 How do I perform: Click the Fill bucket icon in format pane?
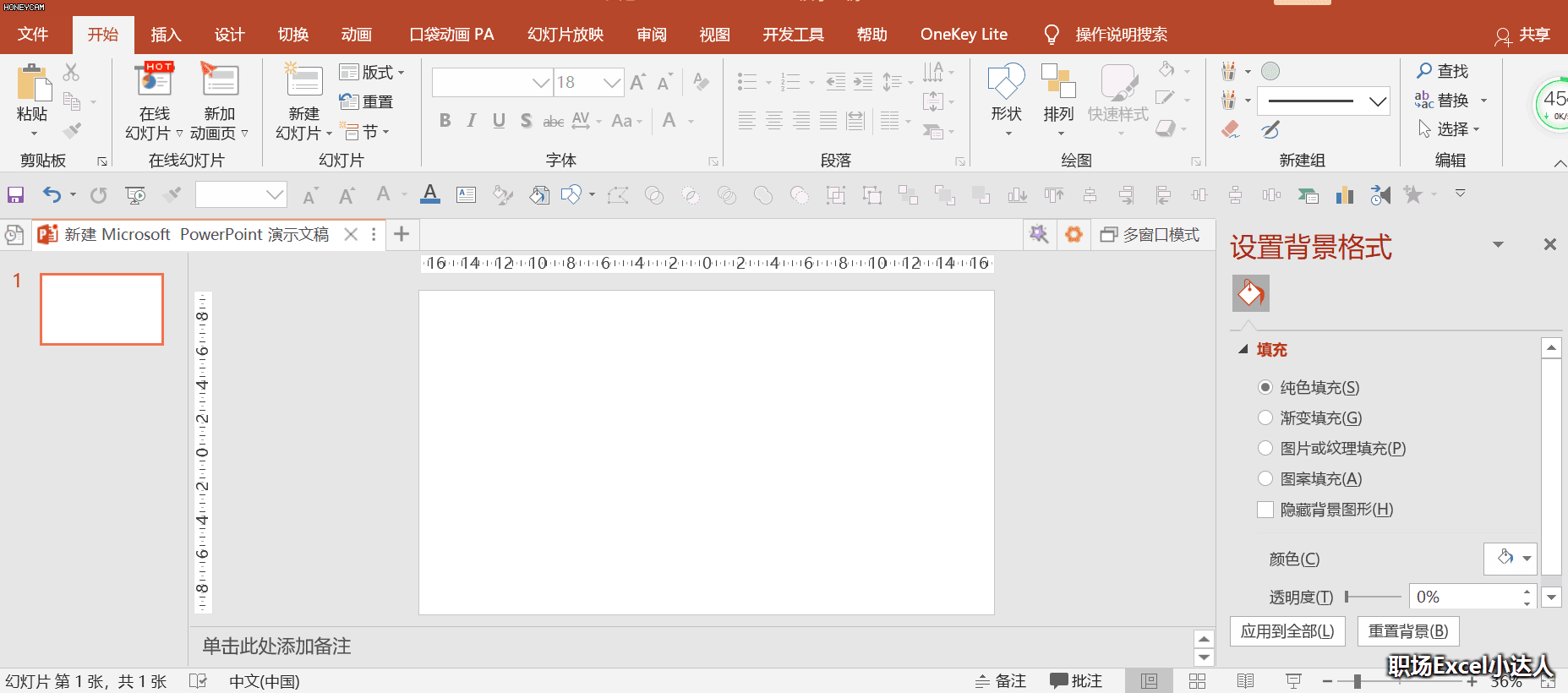(1251, 294)
